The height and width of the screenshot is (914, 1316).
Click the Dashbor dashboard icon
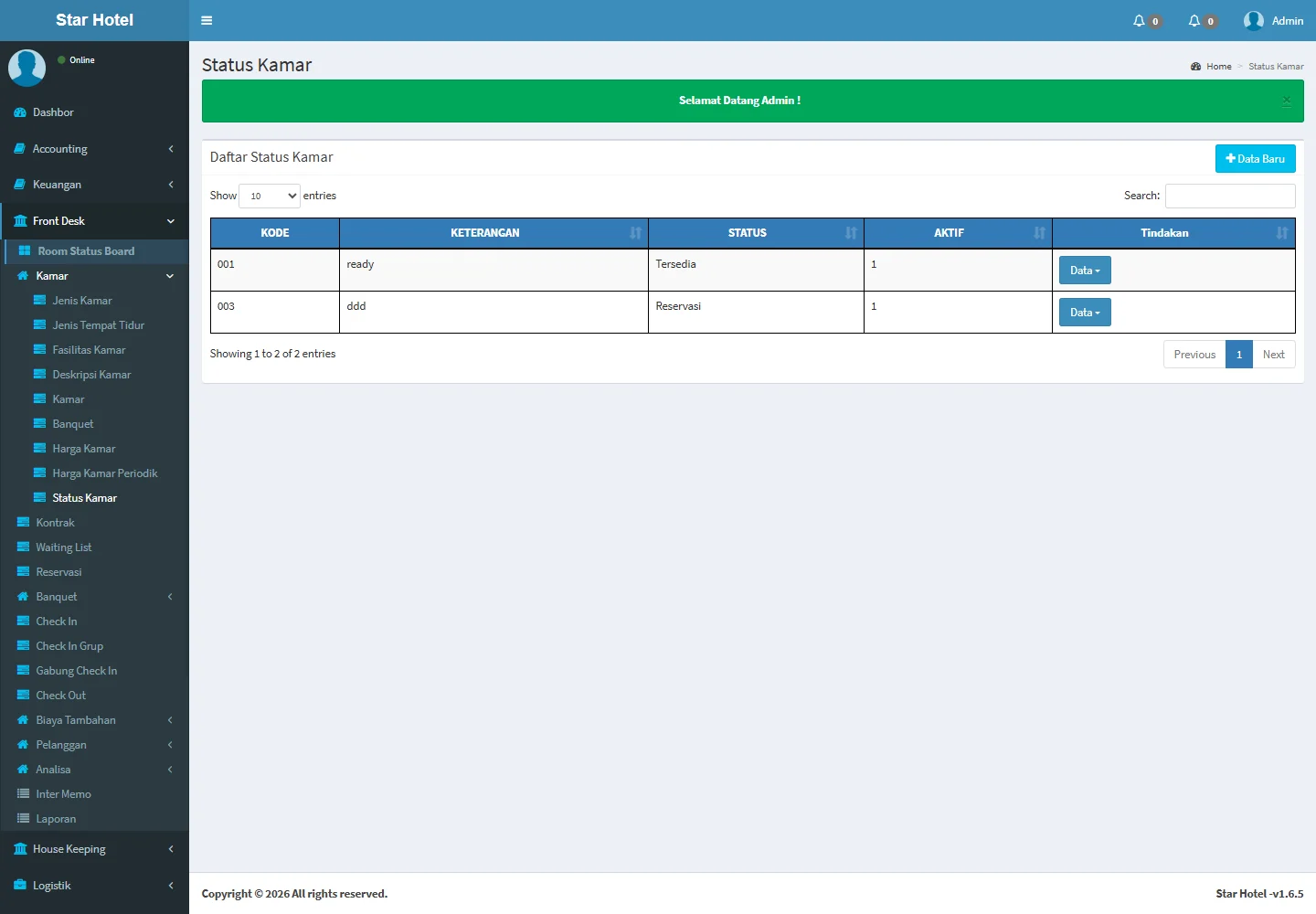(20, 112)
